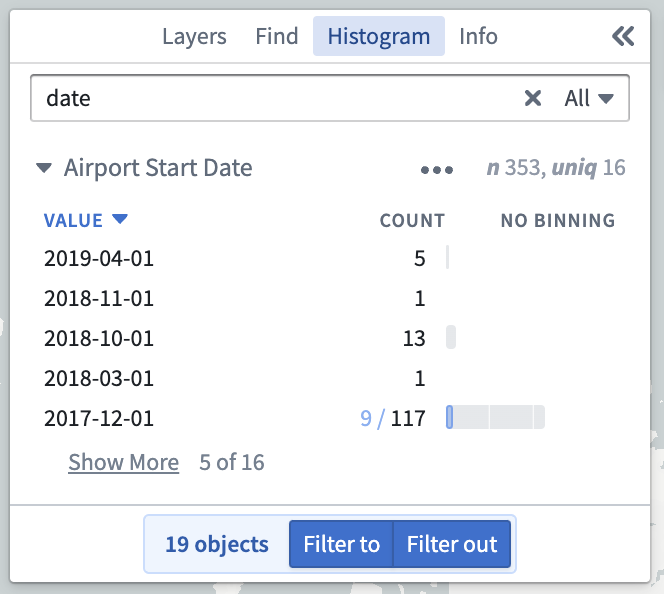This screenshot has width=664, height=594.
Task: Select the 2018-03-01 value row
Action: 330,378
